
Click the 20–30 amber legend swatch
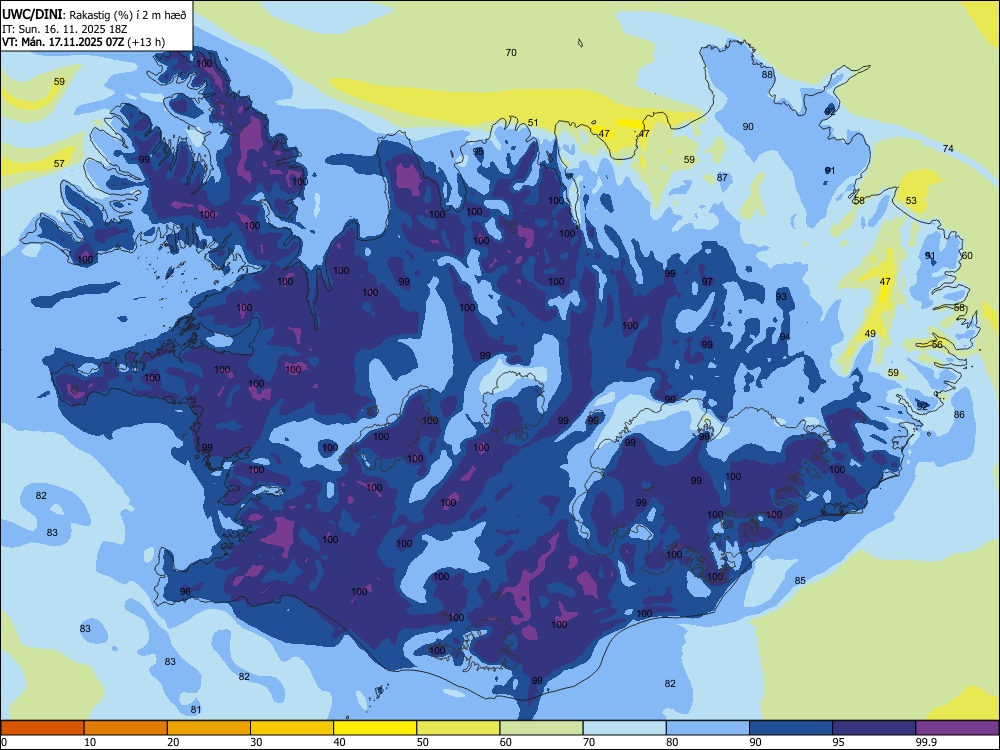pyautogui.click(x=209, y=728)
